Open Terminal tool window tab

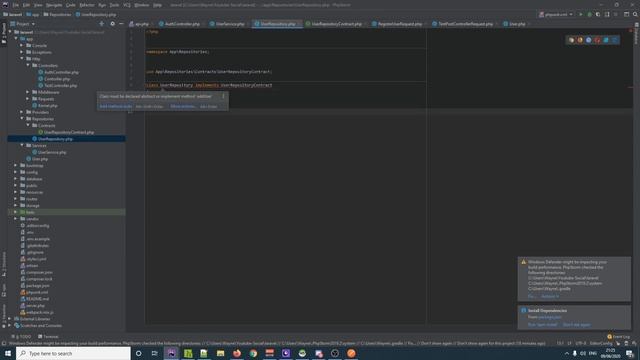pos(48,337)
